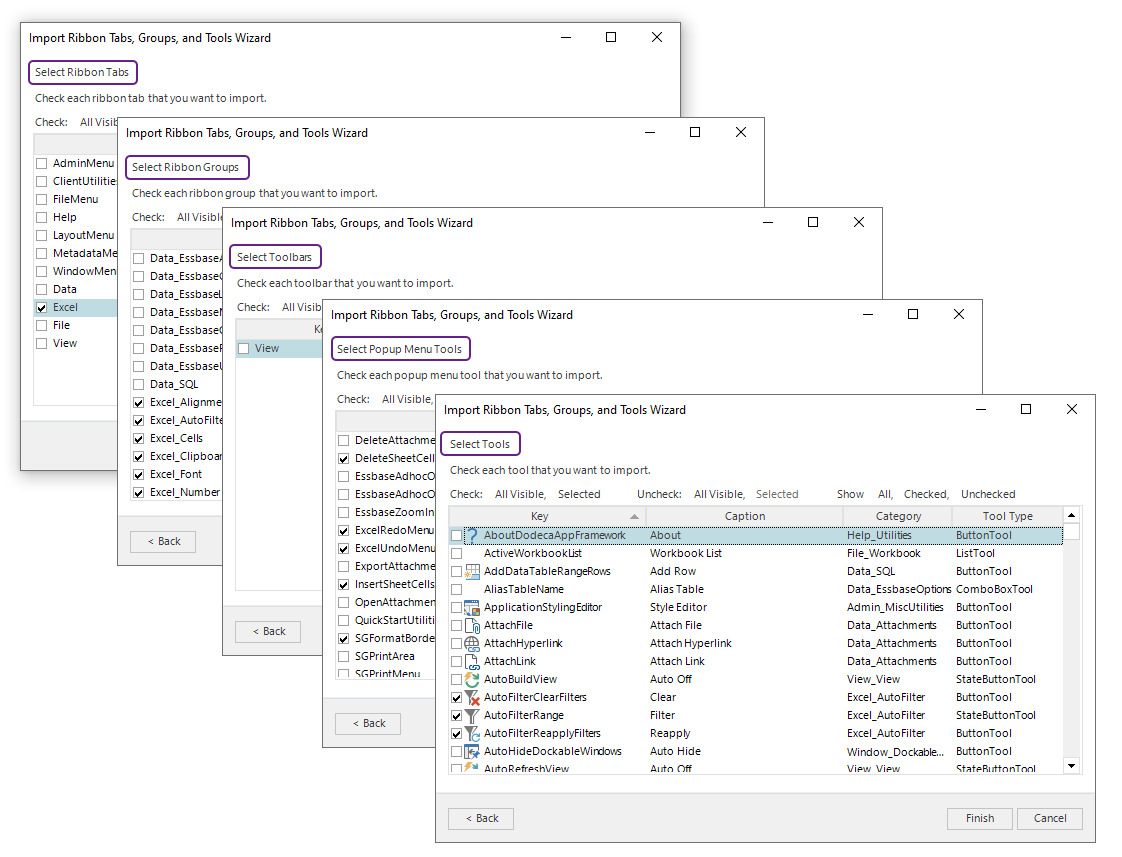The width and height of the screenshot is (1122, 857).
Task: Uncheck Excel in the Select Ribbon Tabs window
Action: coord(42,308)
